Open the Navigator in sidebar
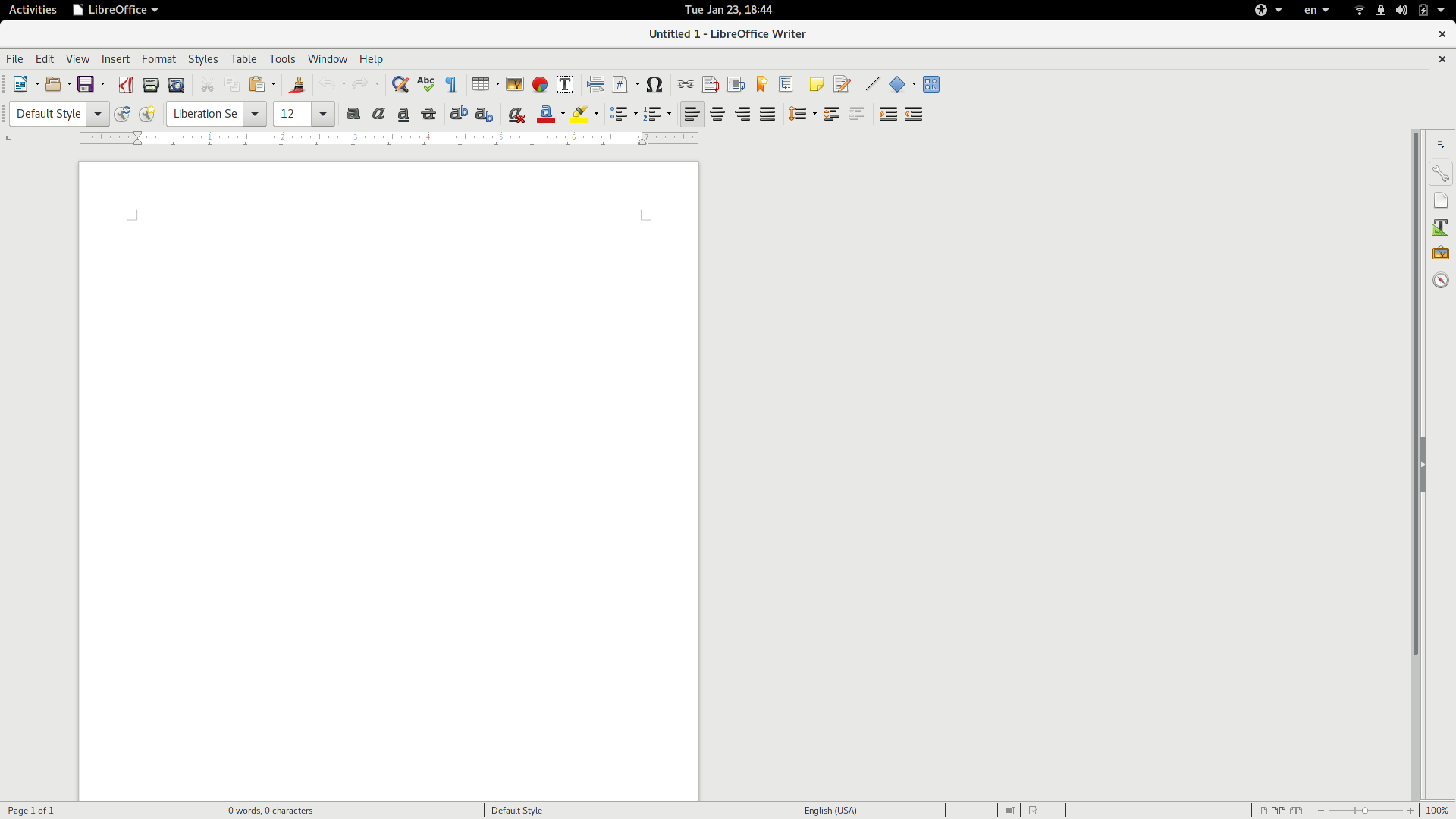1456x819 pixels. (x=1441, y=281)
